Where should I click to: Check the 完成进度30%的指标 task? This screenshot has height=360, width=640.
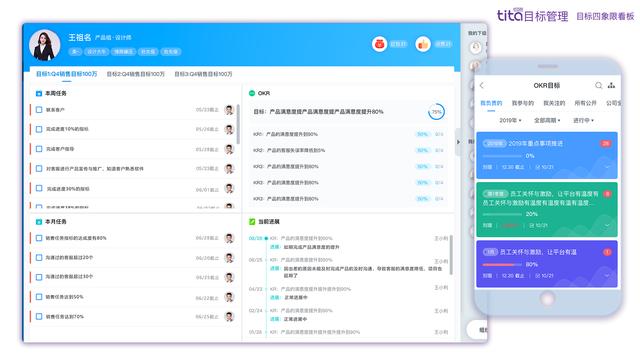pyautogui.click(x=39, y=189)
